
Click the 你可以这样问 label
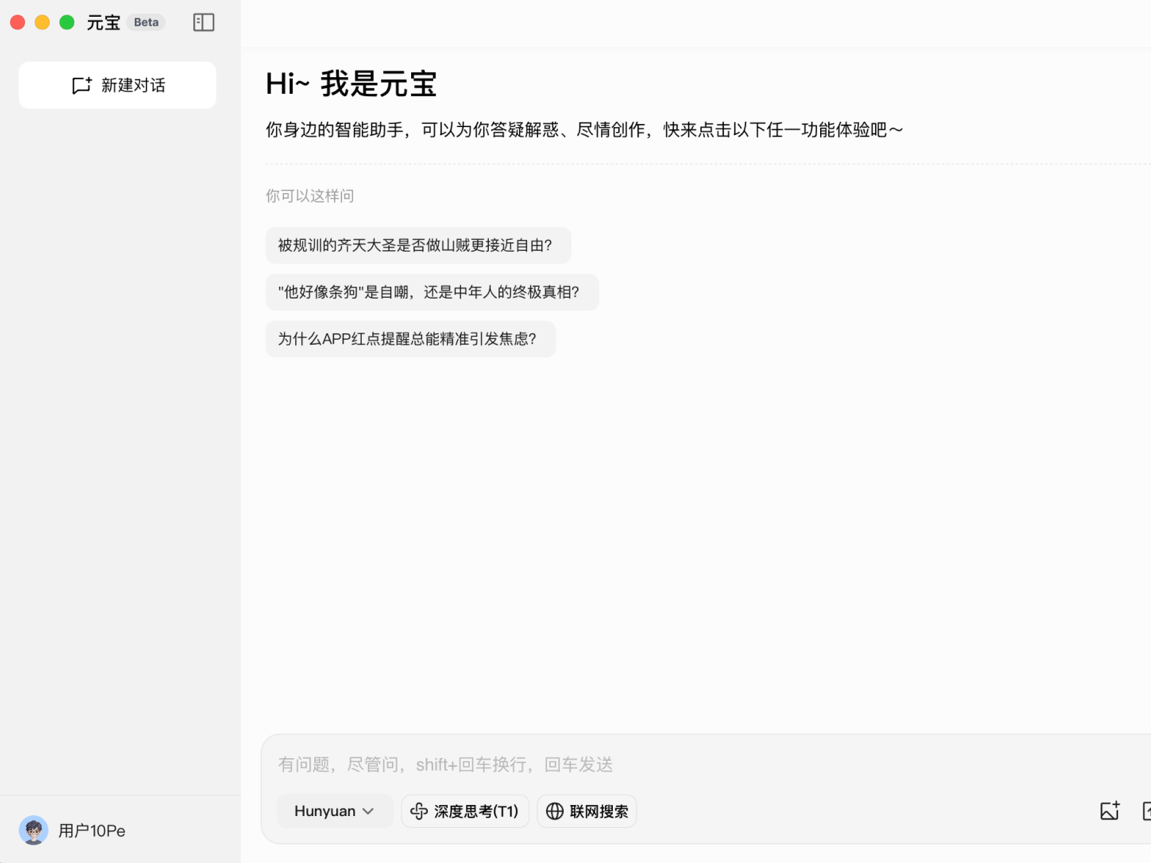pyautogui.click(x=310, y=196)
